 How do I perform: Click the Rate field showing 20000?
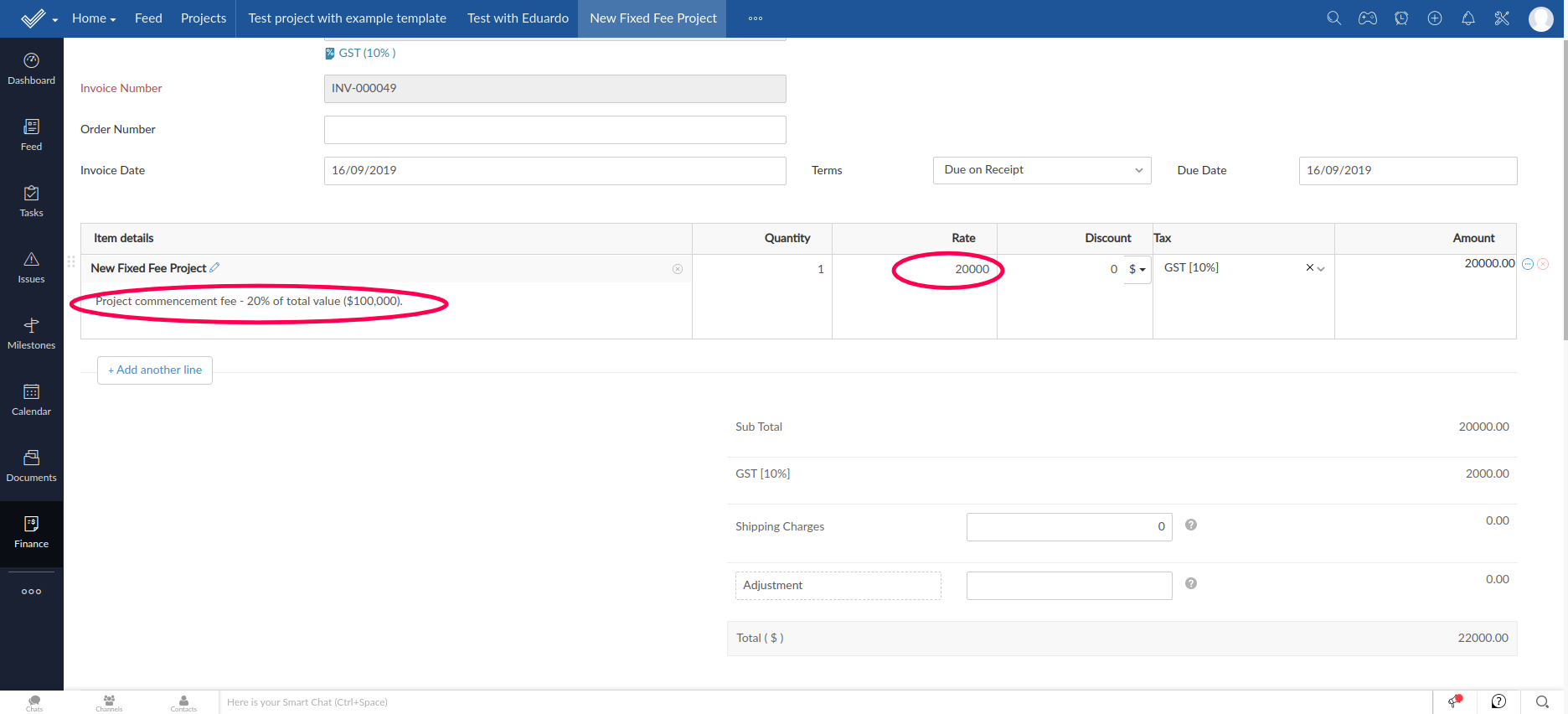click(x=915, y=269)
